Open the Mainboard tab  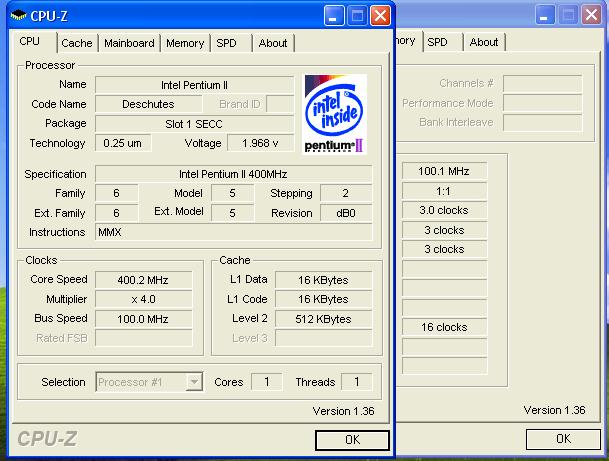click(x=129, y=43)
